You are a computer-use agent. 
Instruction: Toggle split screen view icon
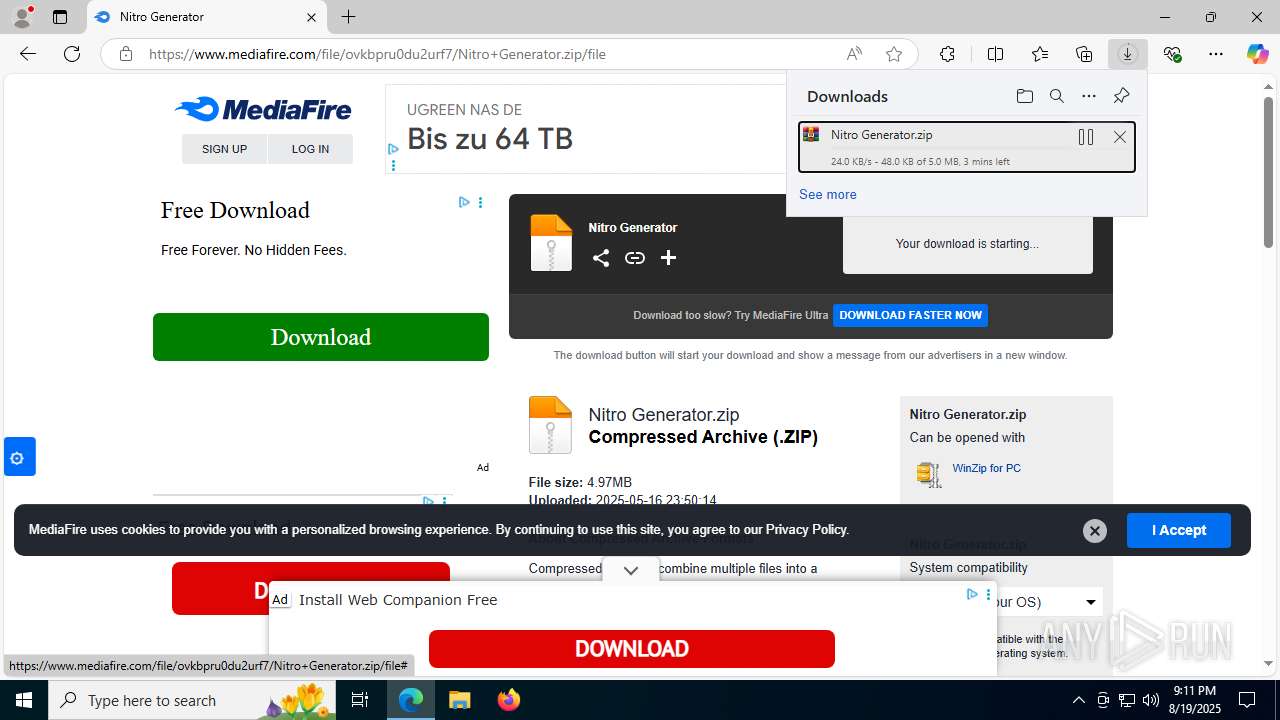tap(995, 54)
